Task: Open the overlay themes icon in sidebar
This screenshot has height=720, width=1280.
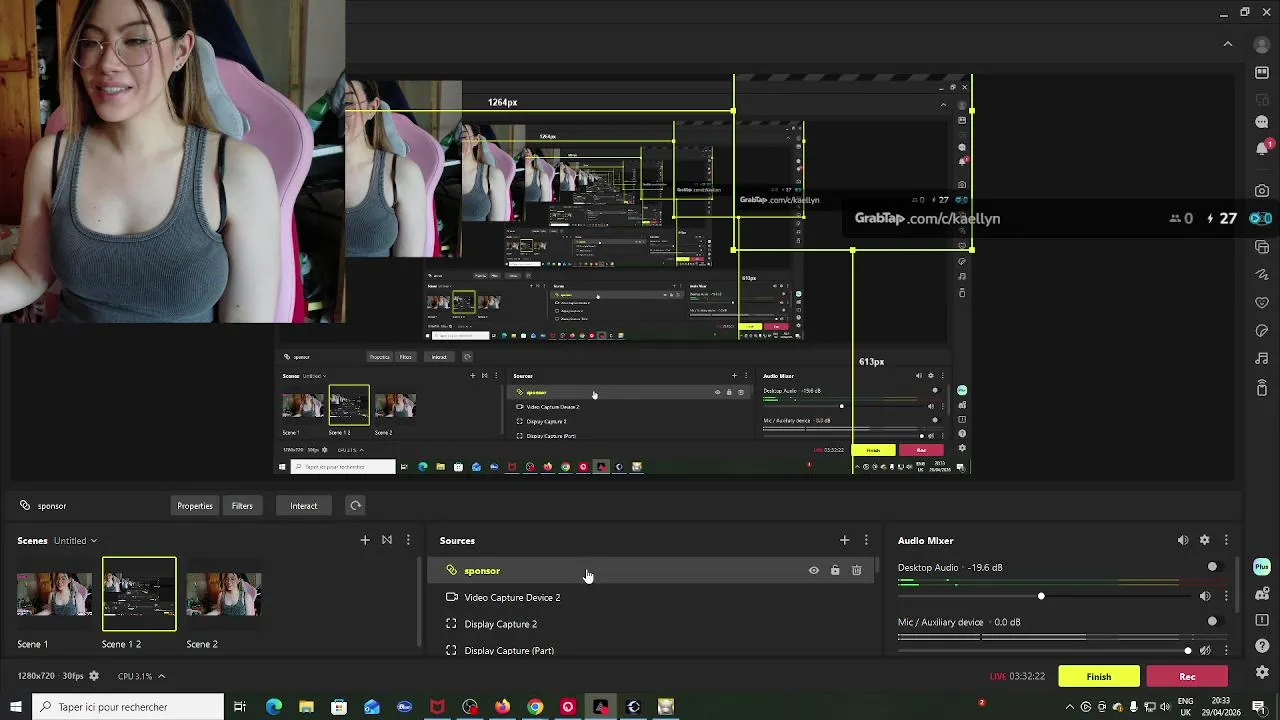Action: tap(1262, 247)
